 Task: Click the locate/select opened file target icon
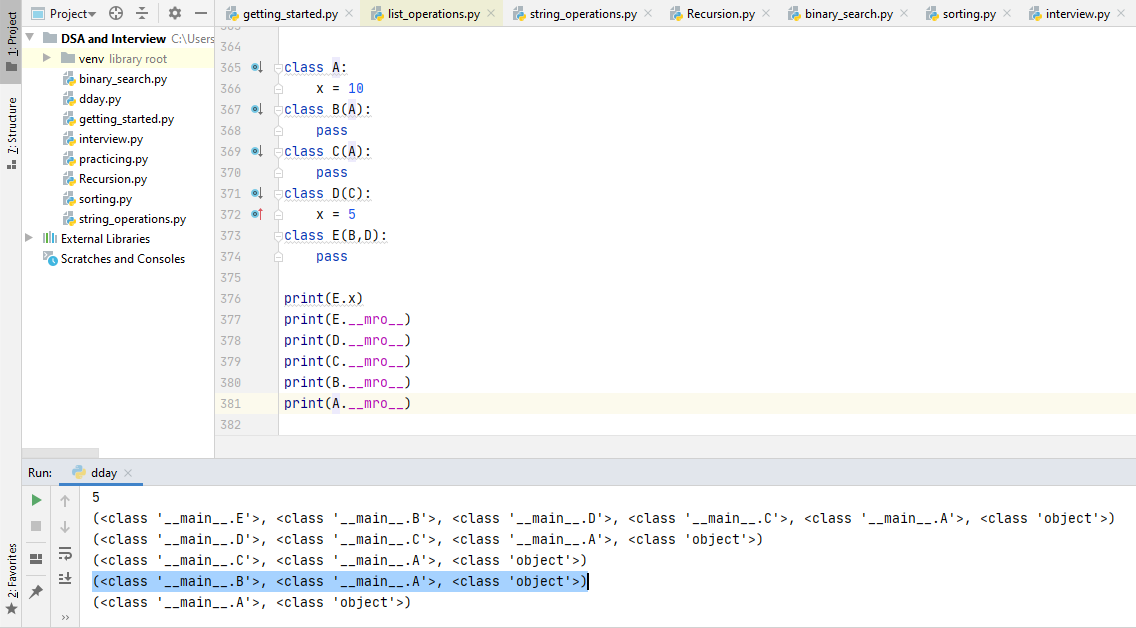coord(116,13)
